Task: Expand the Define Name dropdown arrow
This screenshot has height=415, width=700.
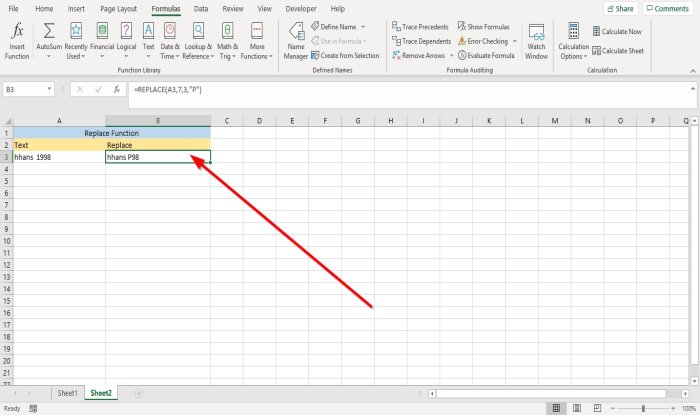Action: pos(363,27)
